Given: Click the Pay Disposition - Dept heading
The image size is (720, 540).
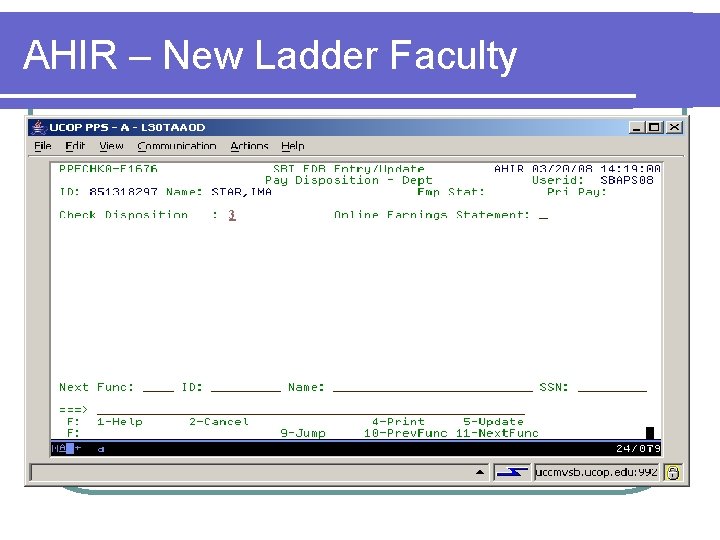Looking at the screenshot, I should pyautogui.click(x=349, y=180).
